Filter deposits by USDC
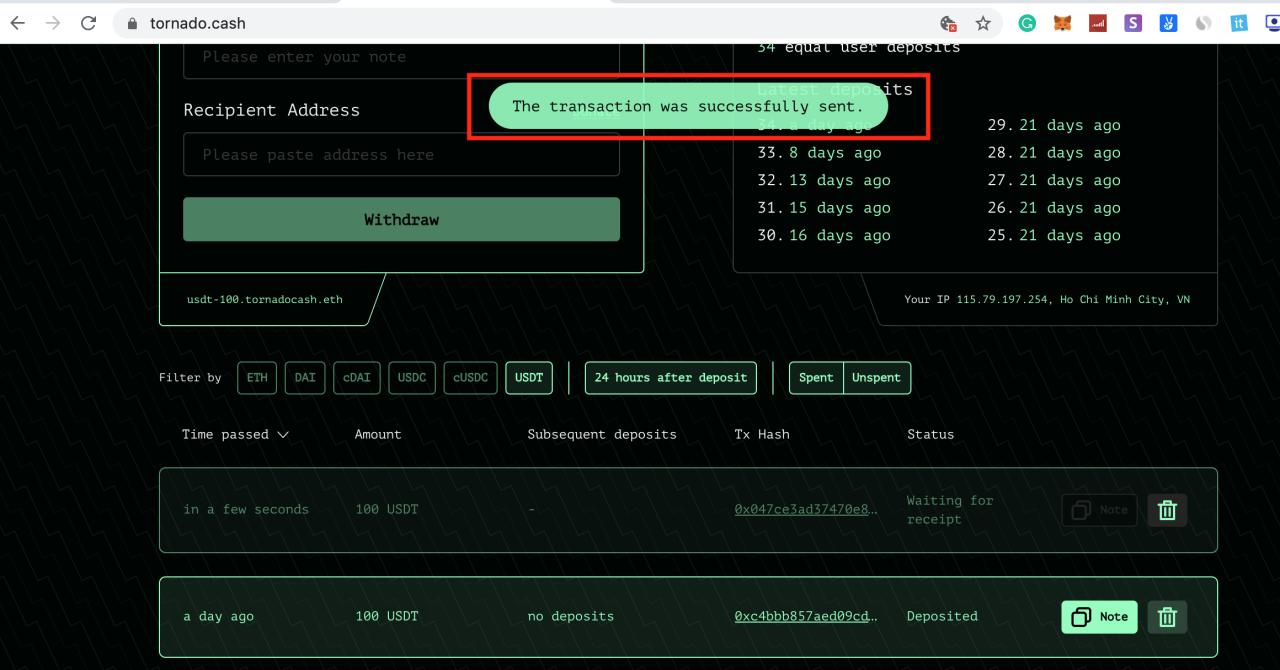 pyautogui.click(x=412, y=378)
